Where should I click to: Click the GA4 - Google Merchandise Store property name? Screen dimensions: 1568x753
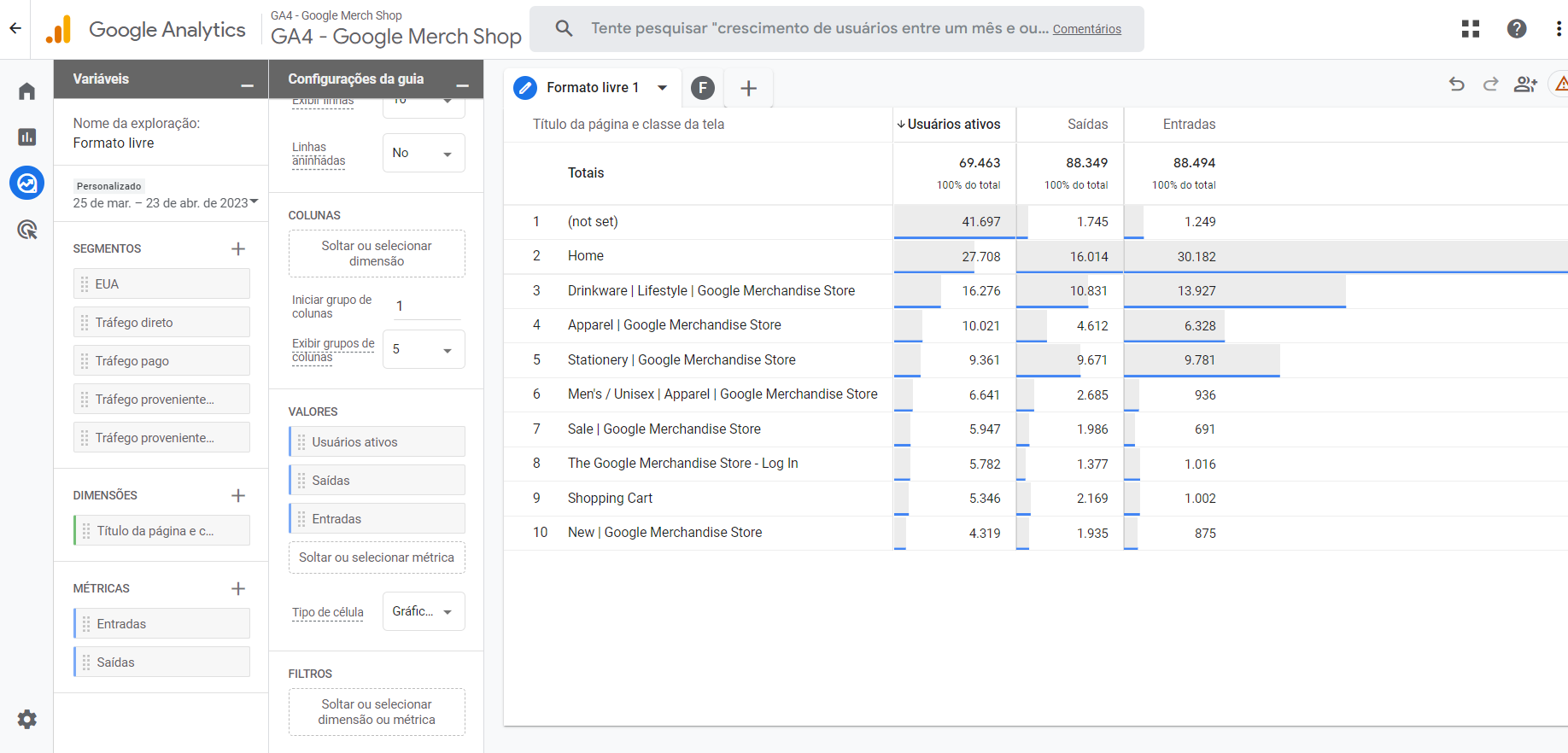pyautogui.click(x=396, y=36)
